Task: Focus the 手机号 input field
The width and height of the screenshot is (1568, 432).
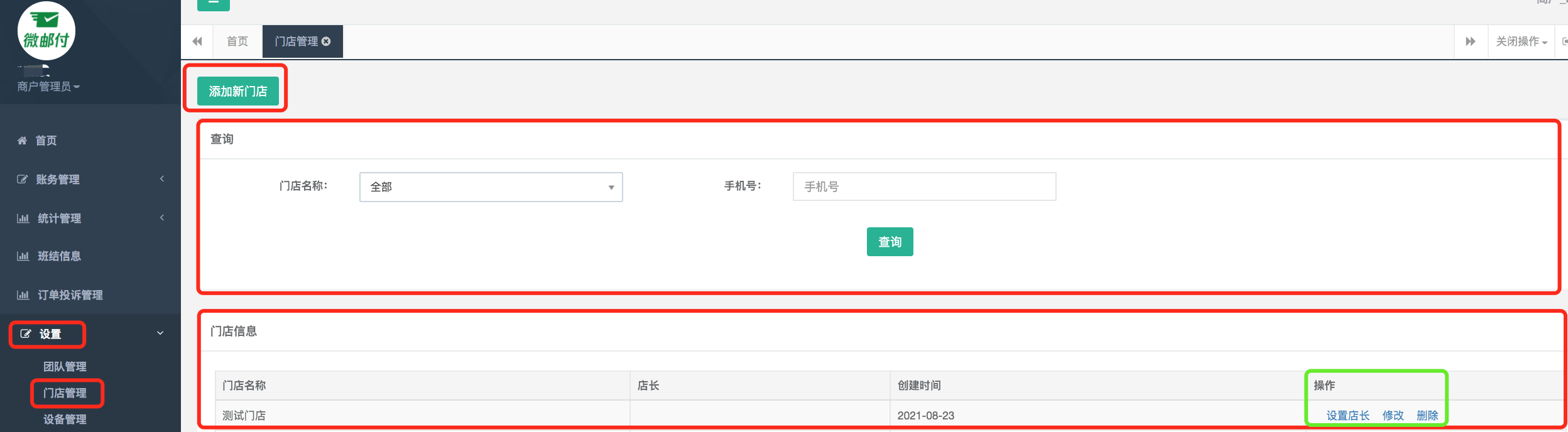Action: (x=925, y=186)
